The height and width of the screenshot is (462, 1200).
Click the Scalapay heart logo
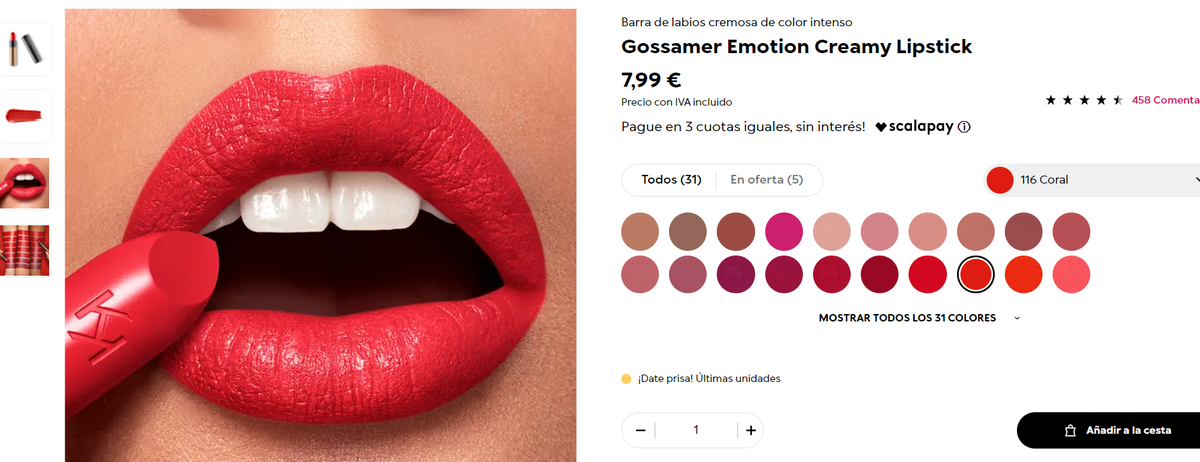click(881, 127)
